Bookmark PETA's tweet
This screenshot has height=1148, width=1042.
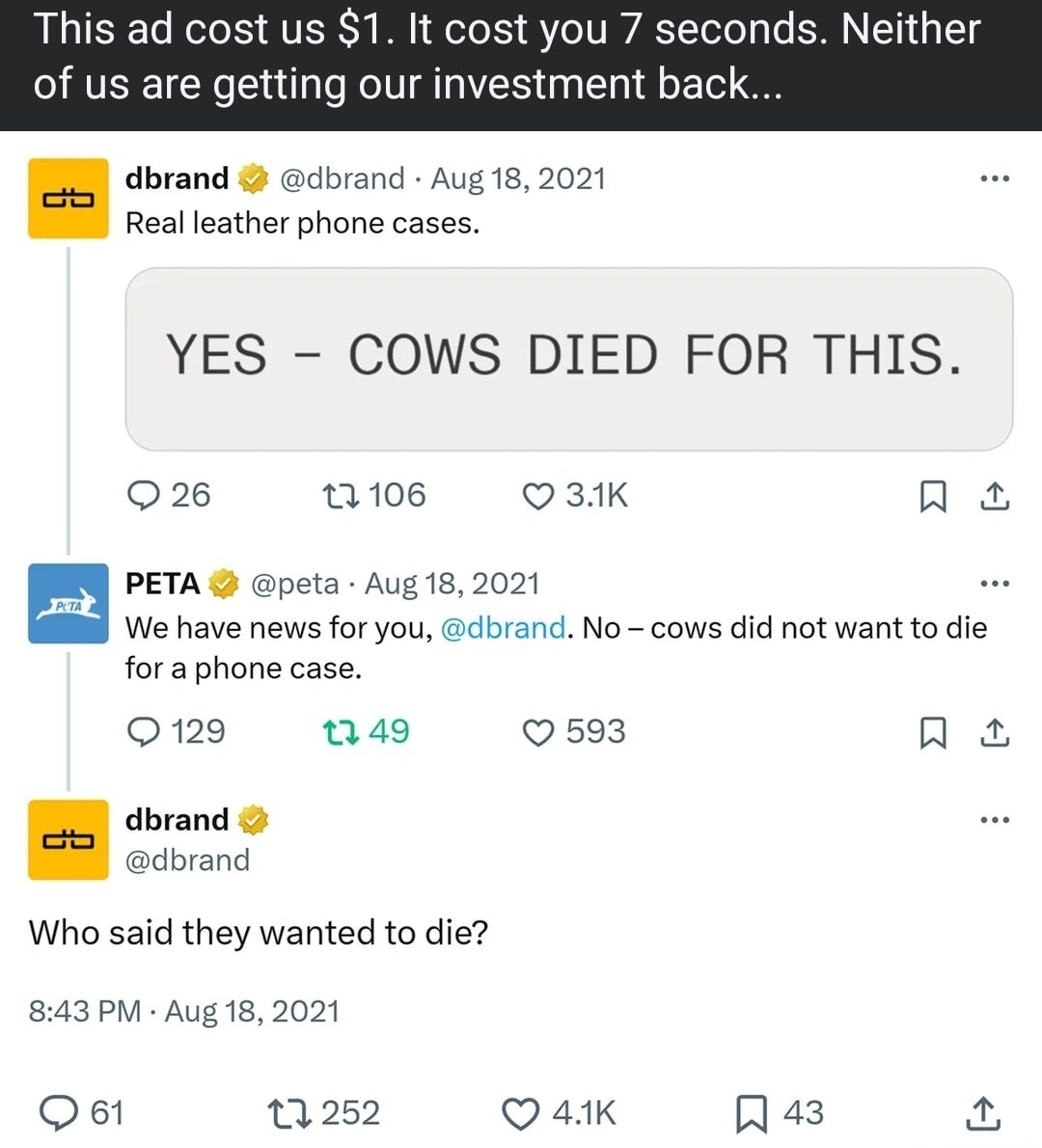click(933, 733)
